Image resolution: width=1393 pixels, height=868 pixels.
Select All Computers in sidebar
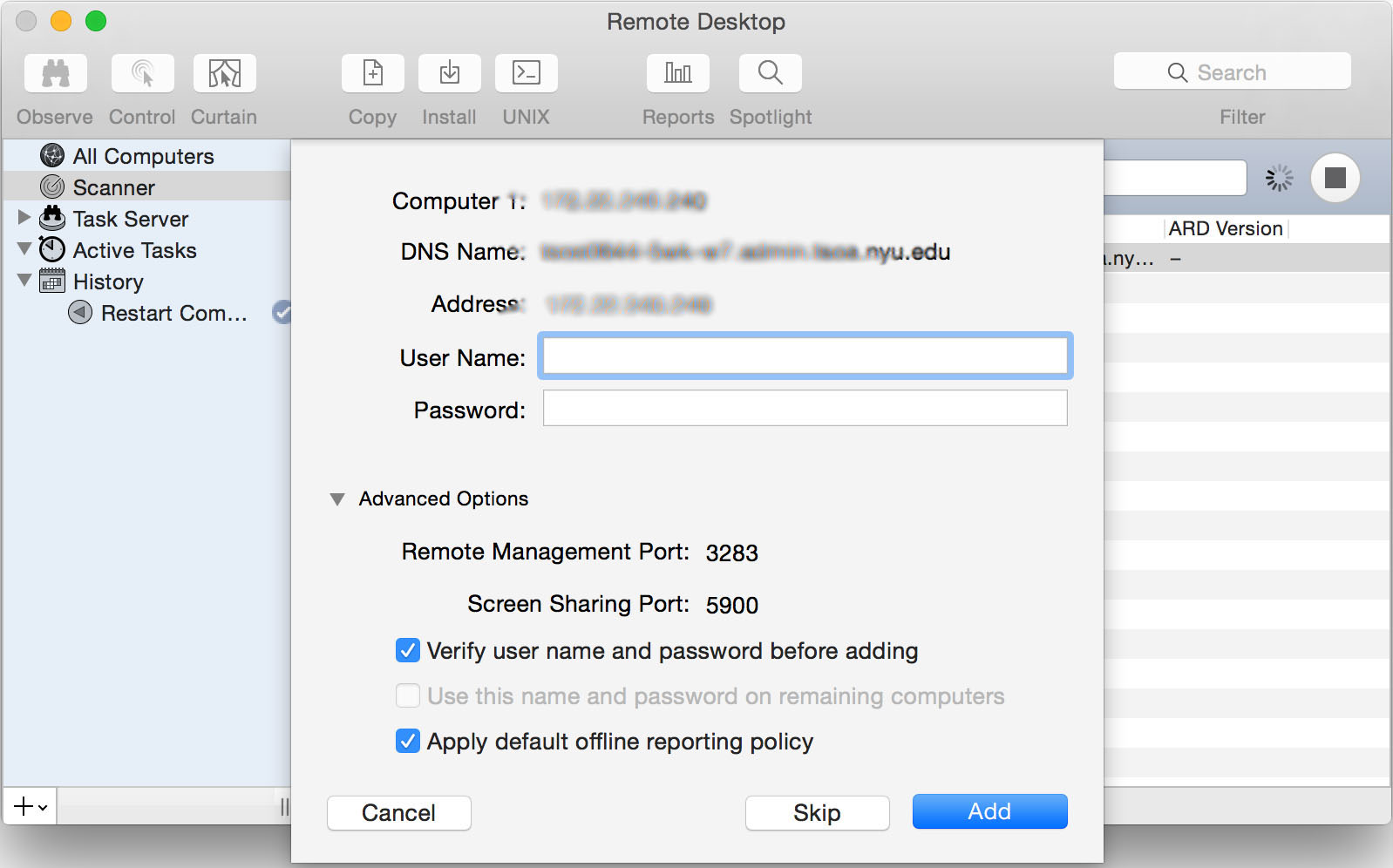pos(143,156)
